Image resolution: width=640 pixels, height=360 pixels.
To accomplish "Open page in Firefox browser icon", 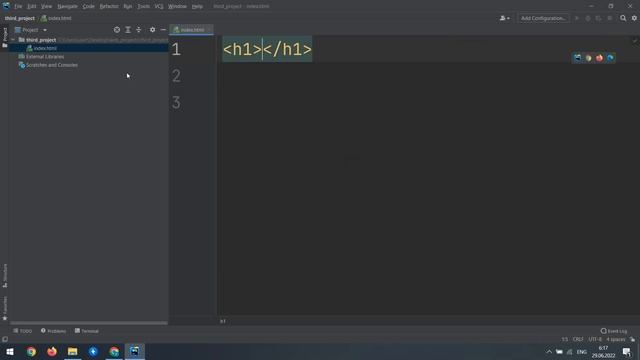I will (x=599, y=58).
